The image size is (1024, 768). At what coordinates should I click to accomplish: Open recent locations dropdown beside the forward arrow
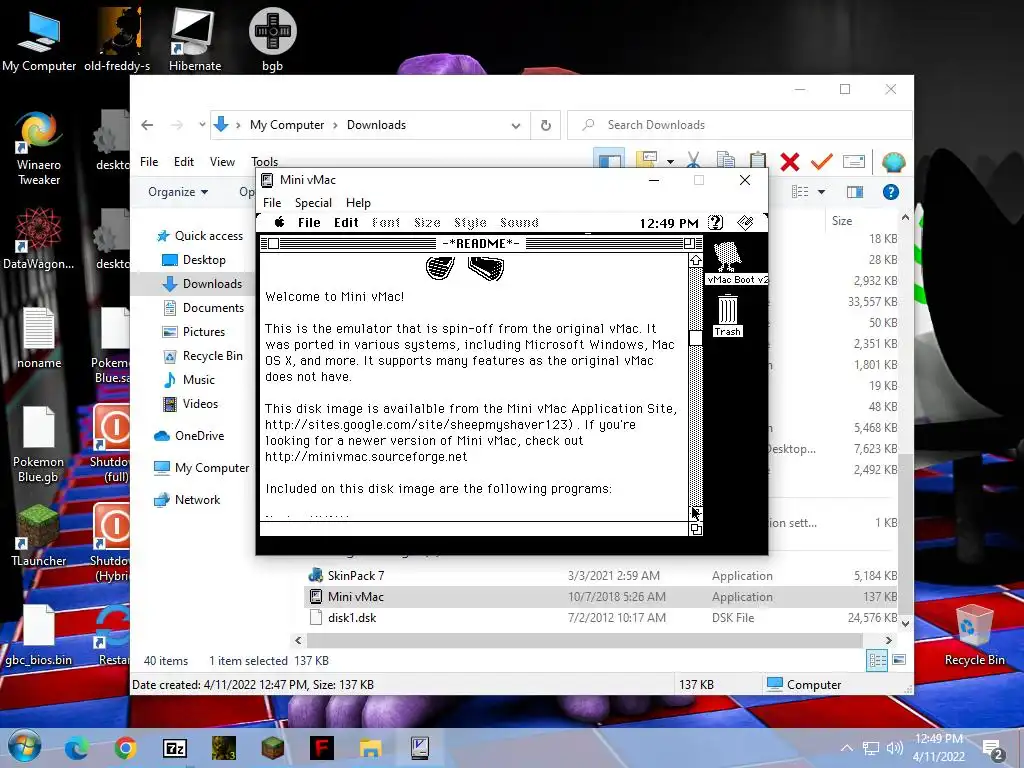coord(202,125)
